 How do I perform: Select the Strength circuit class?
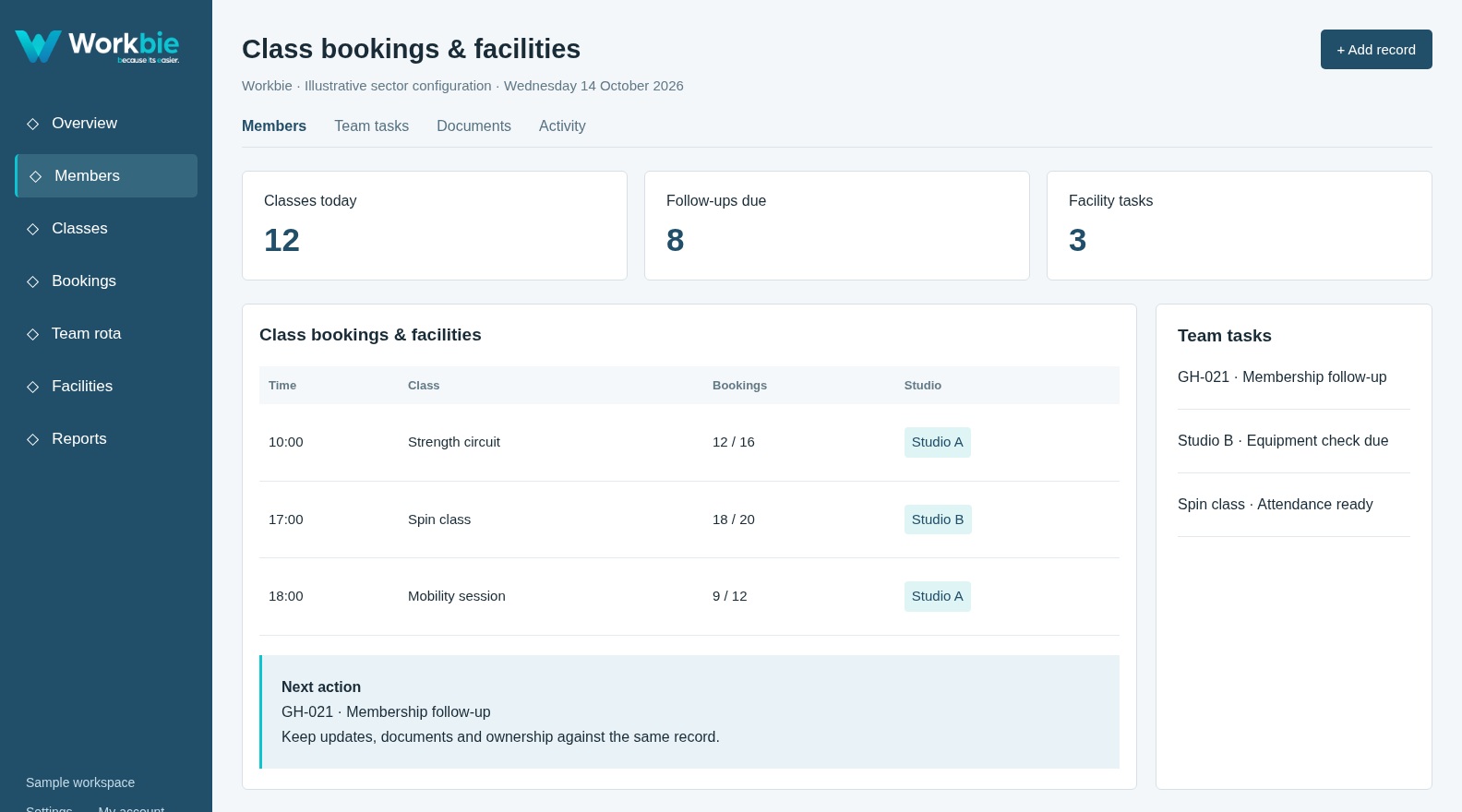[x=454, y=442]
